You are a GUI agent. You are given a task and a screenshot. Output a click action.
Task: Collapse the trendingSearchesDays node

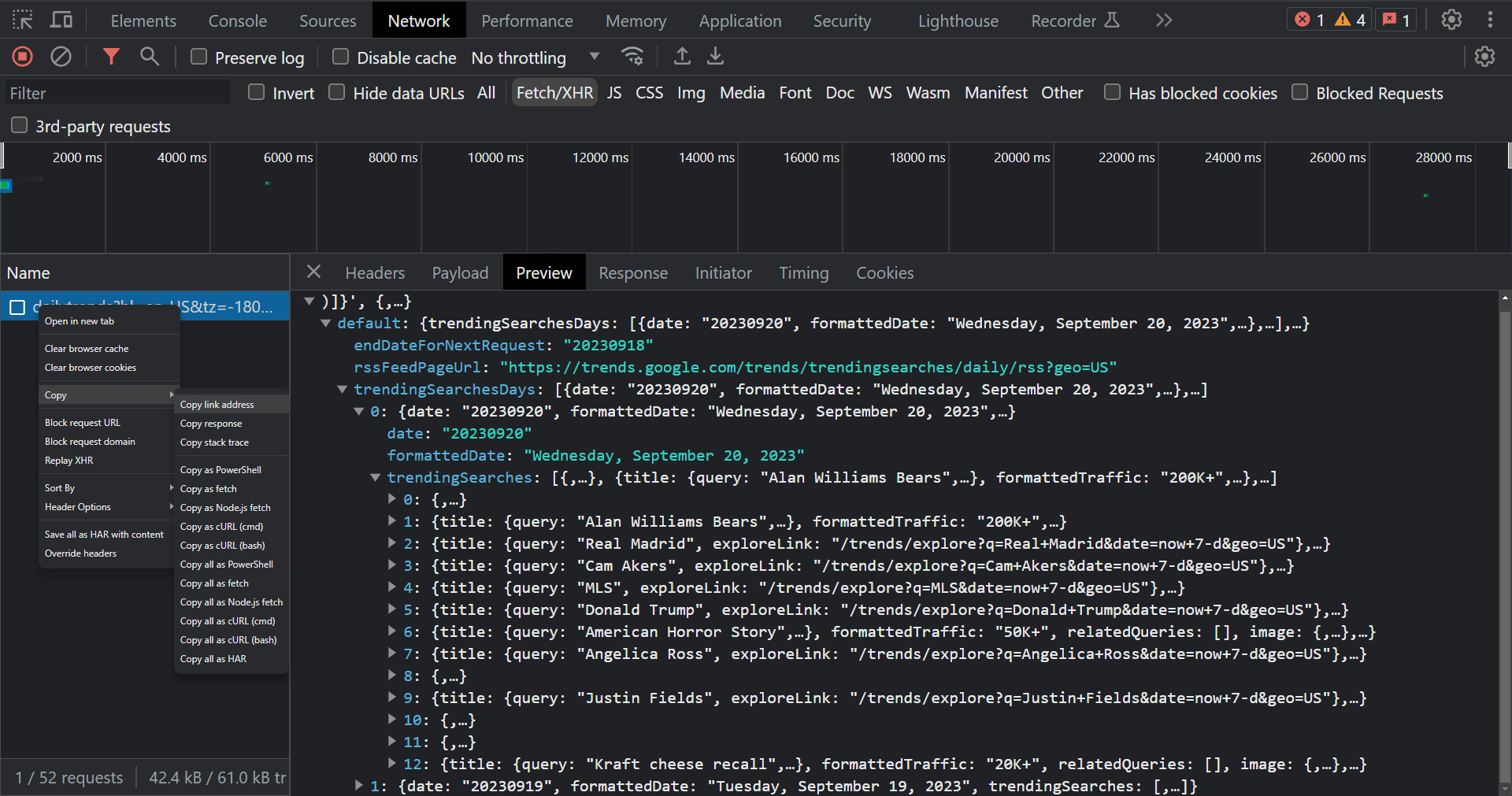pyautogui.click(x=342, y=389)
